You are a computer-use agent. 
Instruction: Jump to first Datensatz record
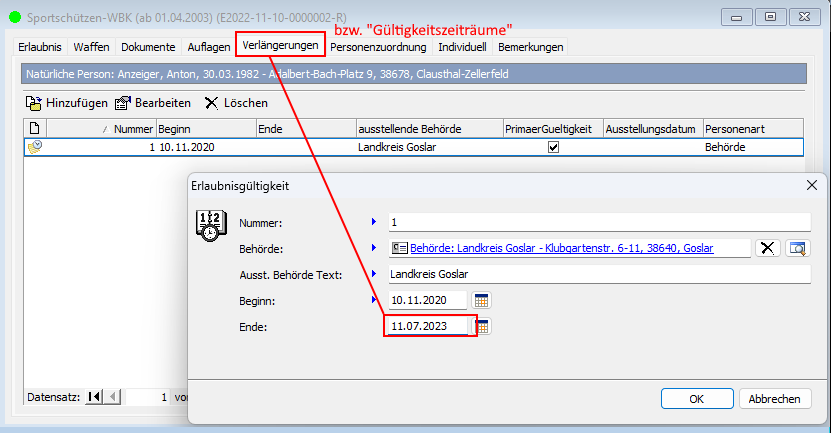click(x=94, y=397)
